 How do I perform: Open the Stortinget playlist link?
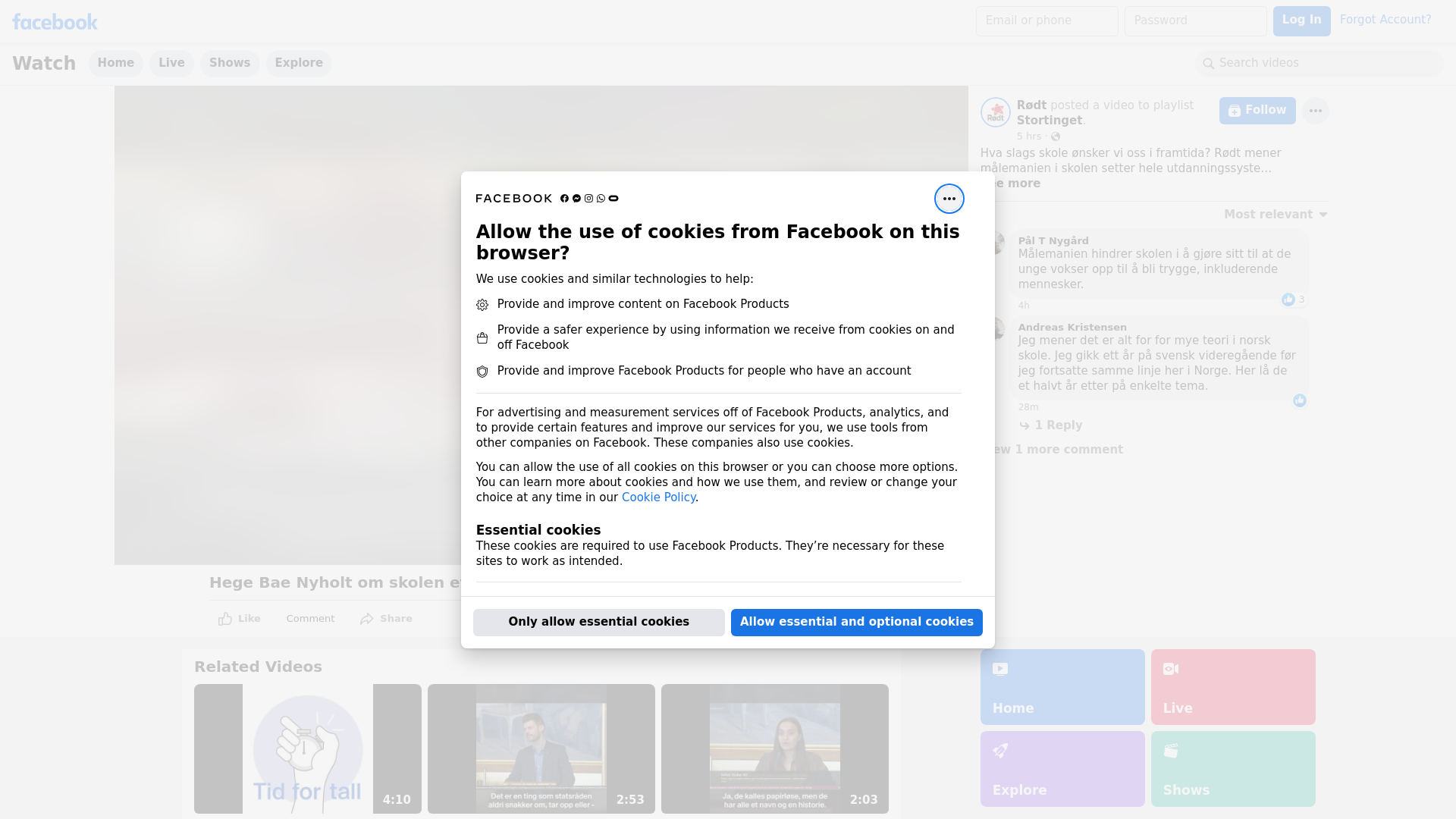(1049, 121)
